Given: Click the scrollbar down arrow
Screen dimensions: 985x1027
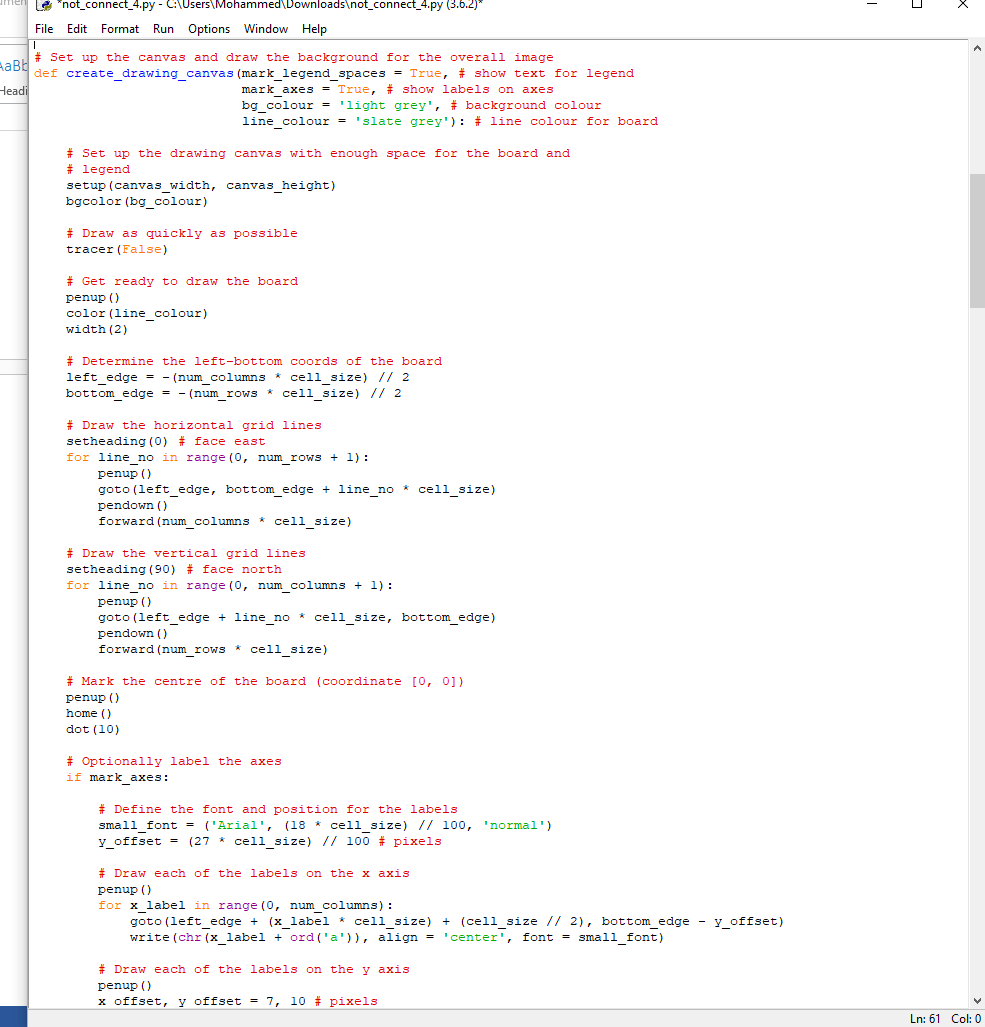Looking at the screenshot, I should tap(977, 999).
